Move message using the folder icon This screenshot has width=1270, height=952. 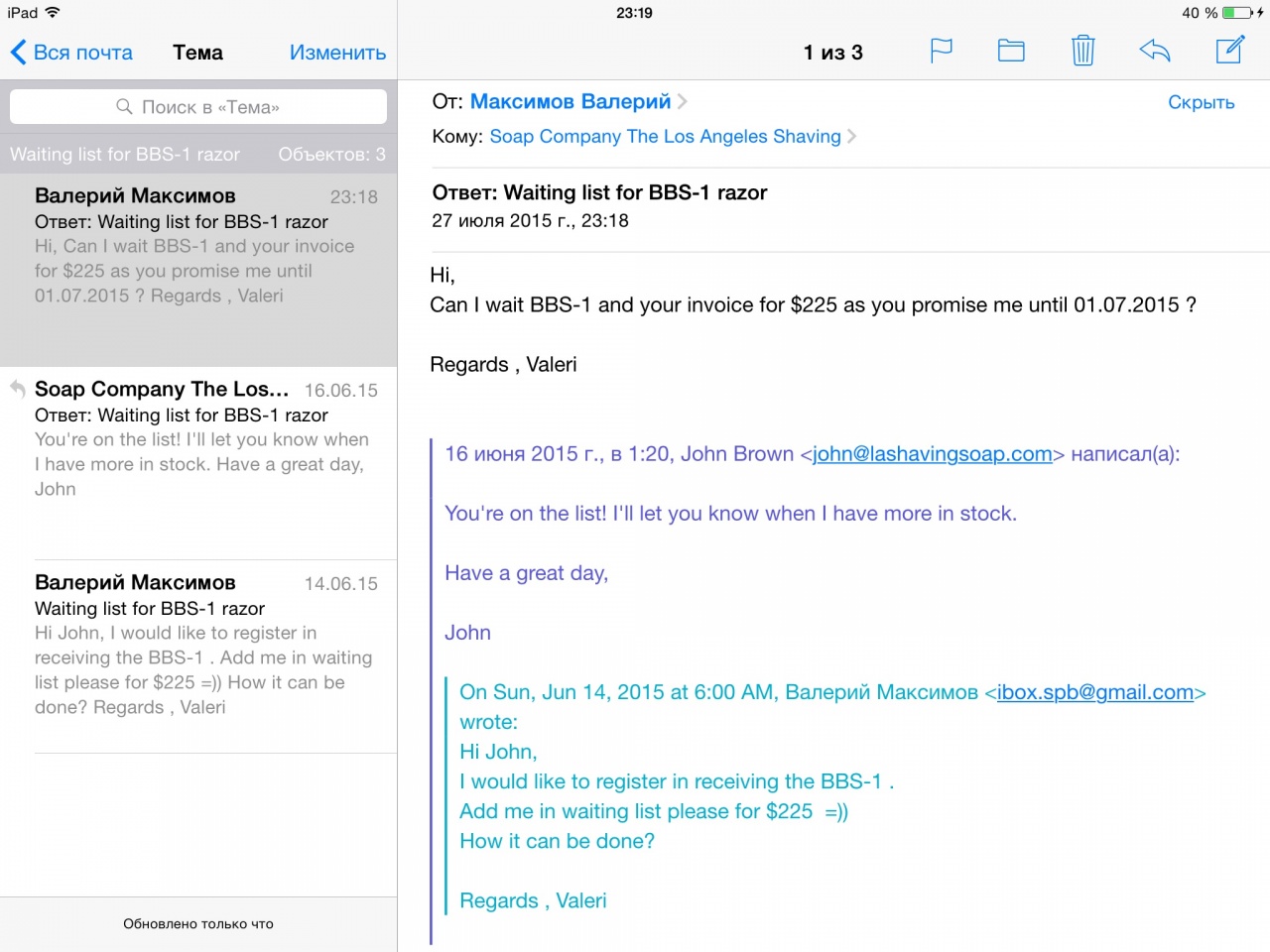[x=1011, y=51]
